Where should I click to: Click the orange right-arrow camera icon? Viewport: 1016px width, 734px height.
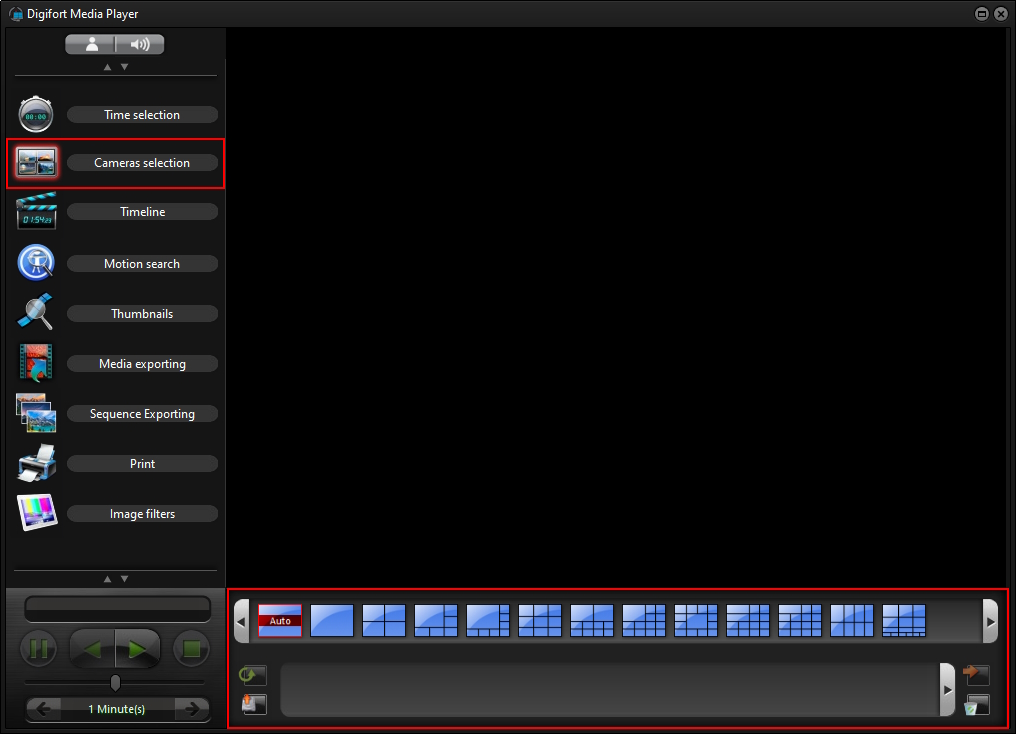[x=976, y=674]
